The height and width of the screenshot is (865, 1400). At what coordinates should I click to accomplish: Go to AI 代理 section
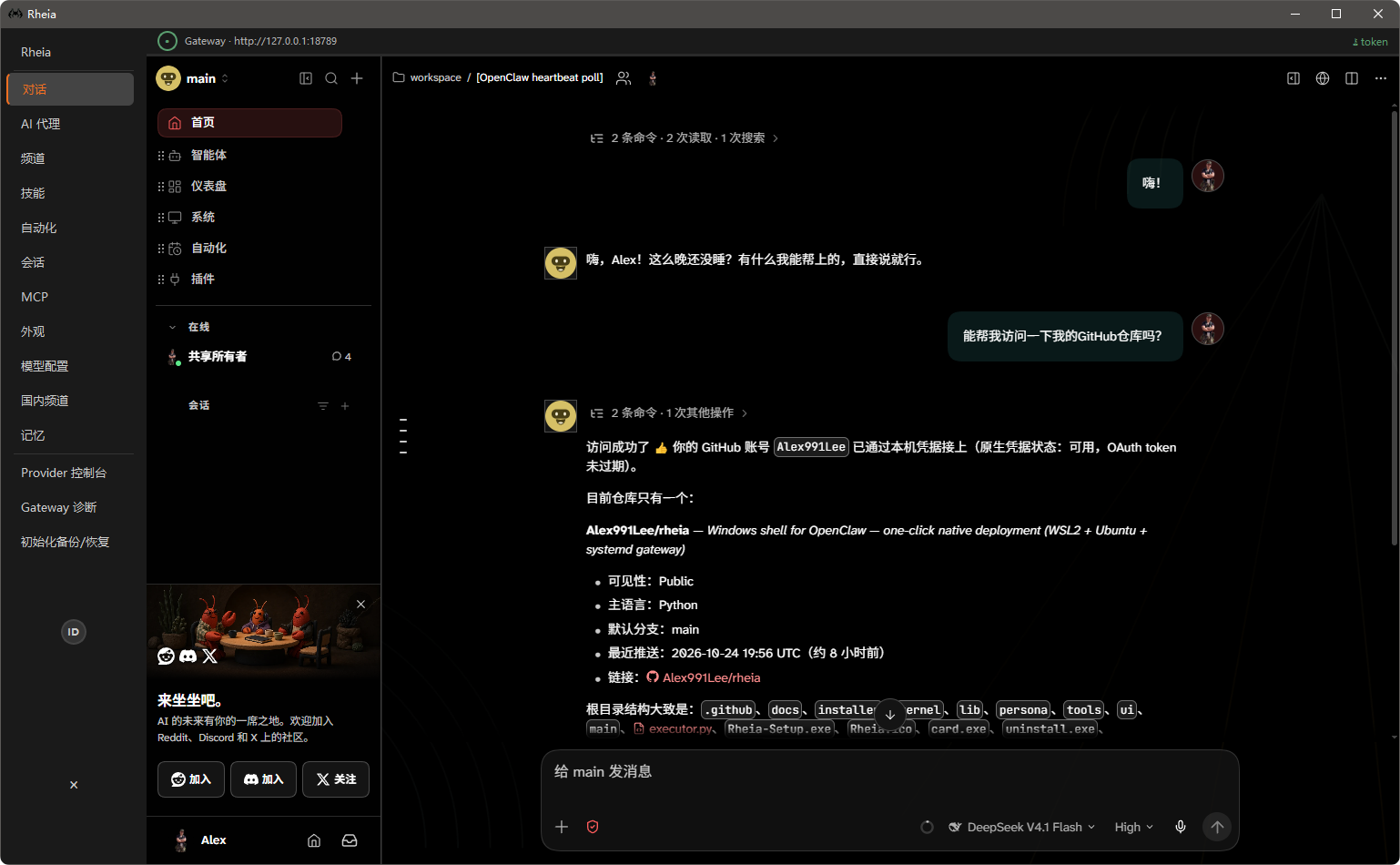coord(70,124)
